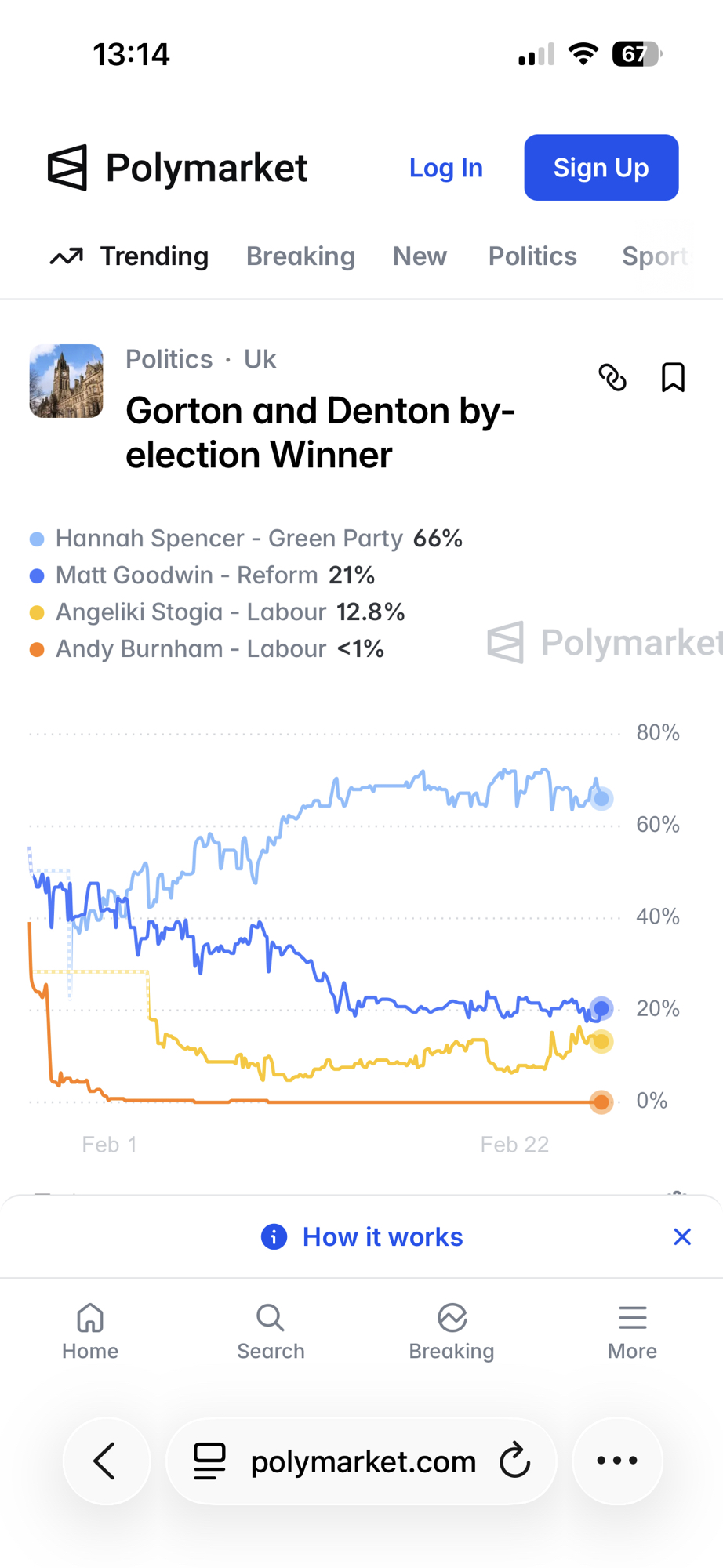The image size is (723, 1568).
Task: Open the browser tabs icon
Action: tap(209, 1461)
